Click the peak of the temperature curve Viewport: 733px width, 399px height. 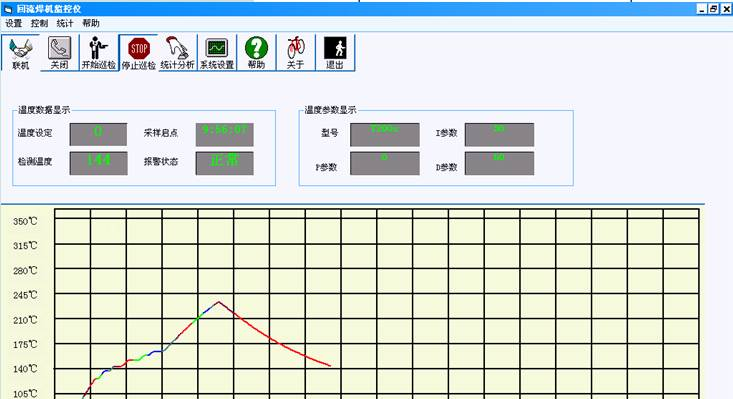(218, 302)
